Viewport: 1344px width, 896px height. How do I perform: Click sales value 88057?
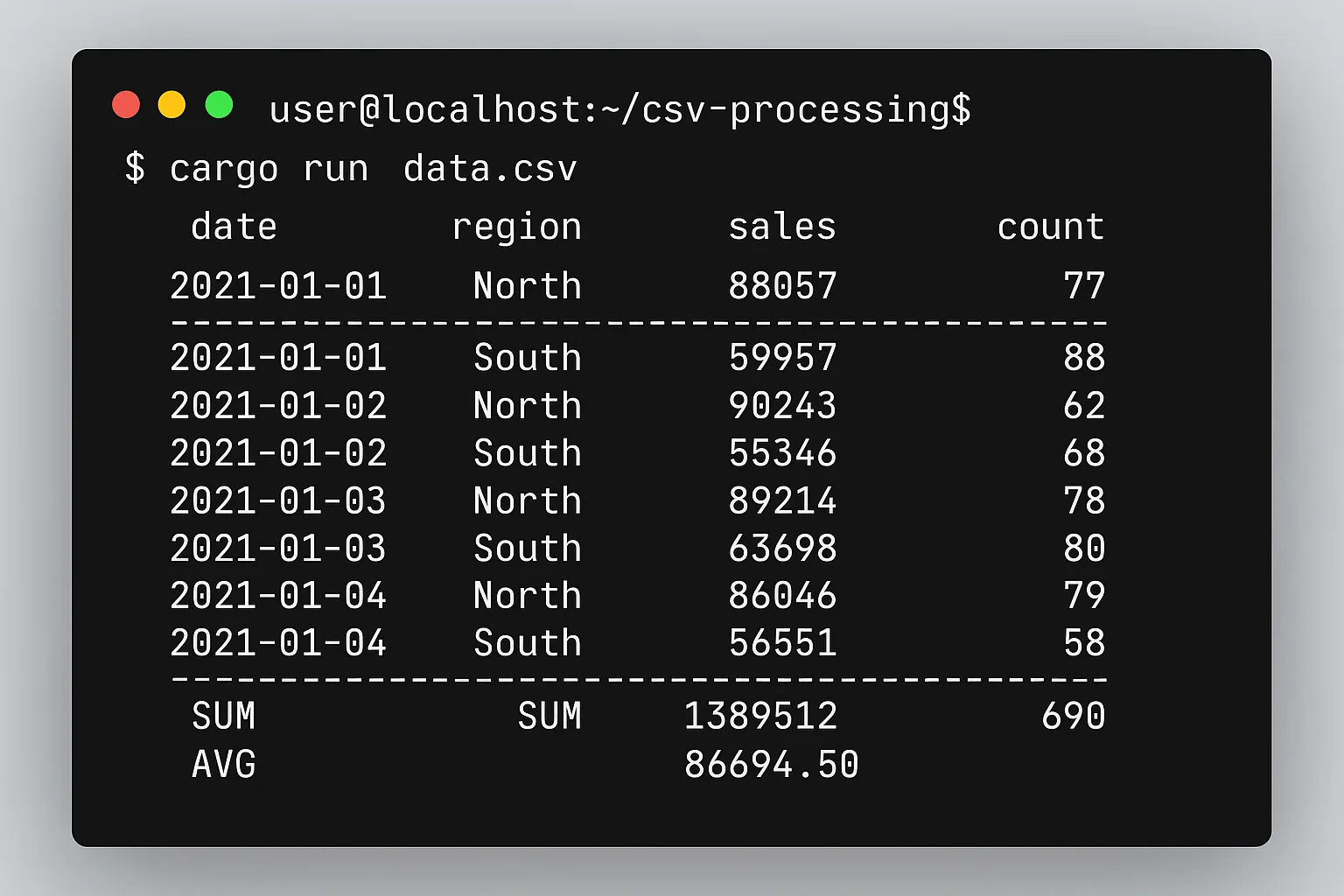[x=783, y=286]
